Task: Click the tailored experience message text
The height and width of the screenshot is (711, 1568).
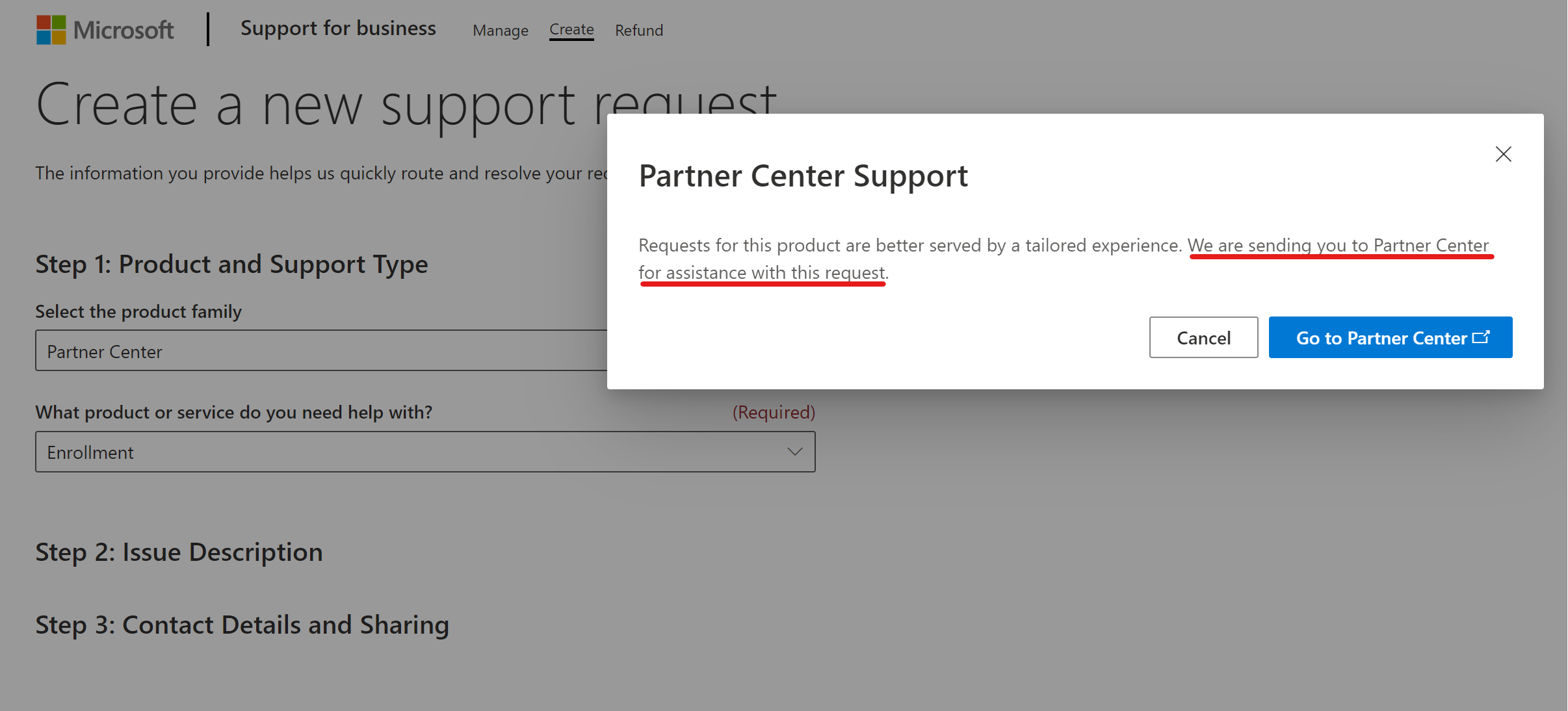Action: 1064,259
